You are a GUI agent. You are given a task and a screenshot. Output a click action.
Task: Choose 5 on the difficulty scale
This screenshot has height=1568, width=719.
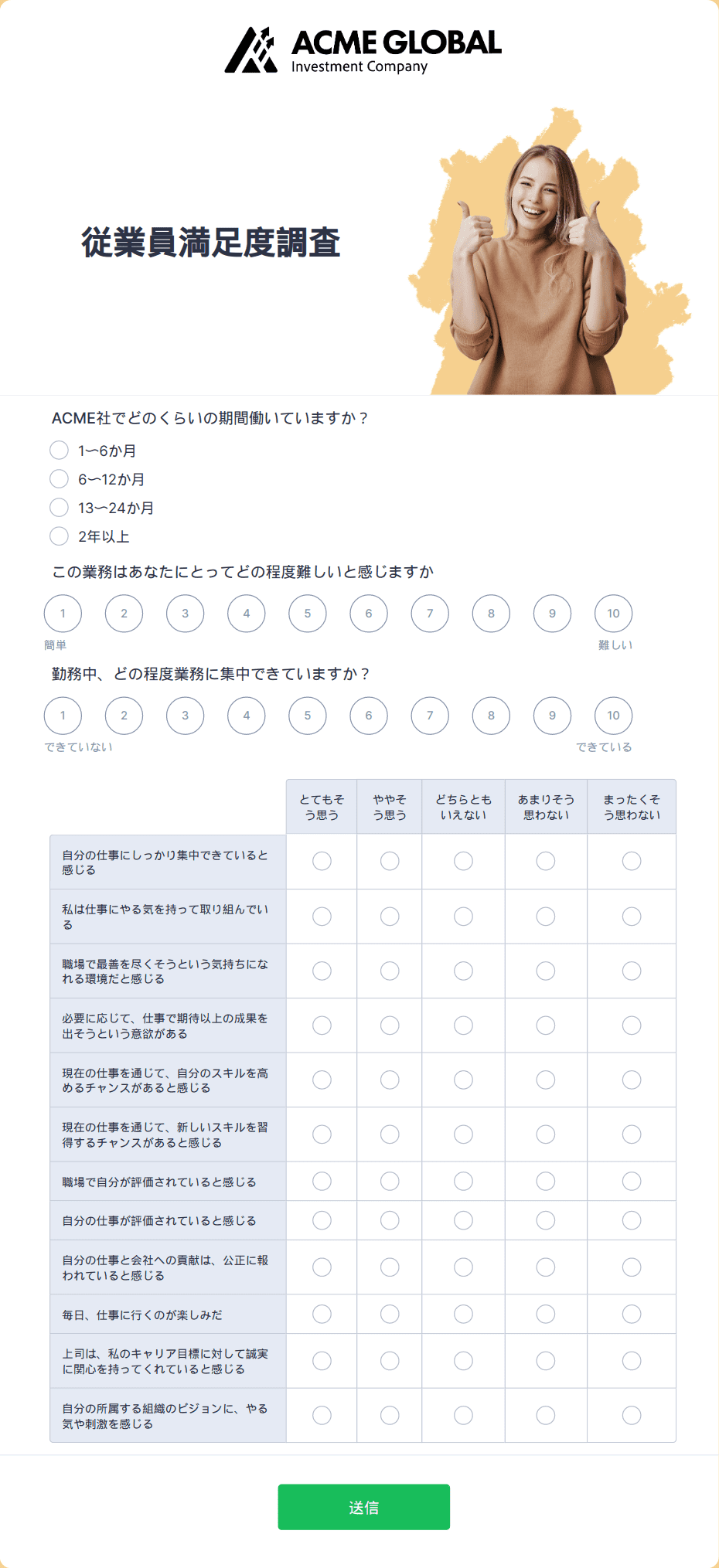[308, 614]
